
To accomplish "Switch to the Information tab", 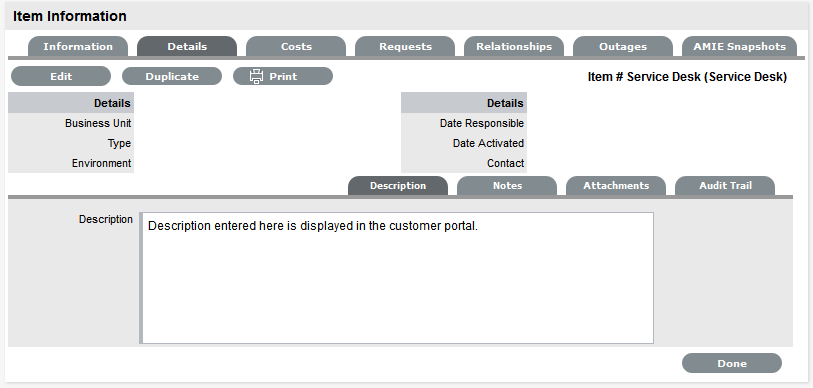I will tap(78, 47).
